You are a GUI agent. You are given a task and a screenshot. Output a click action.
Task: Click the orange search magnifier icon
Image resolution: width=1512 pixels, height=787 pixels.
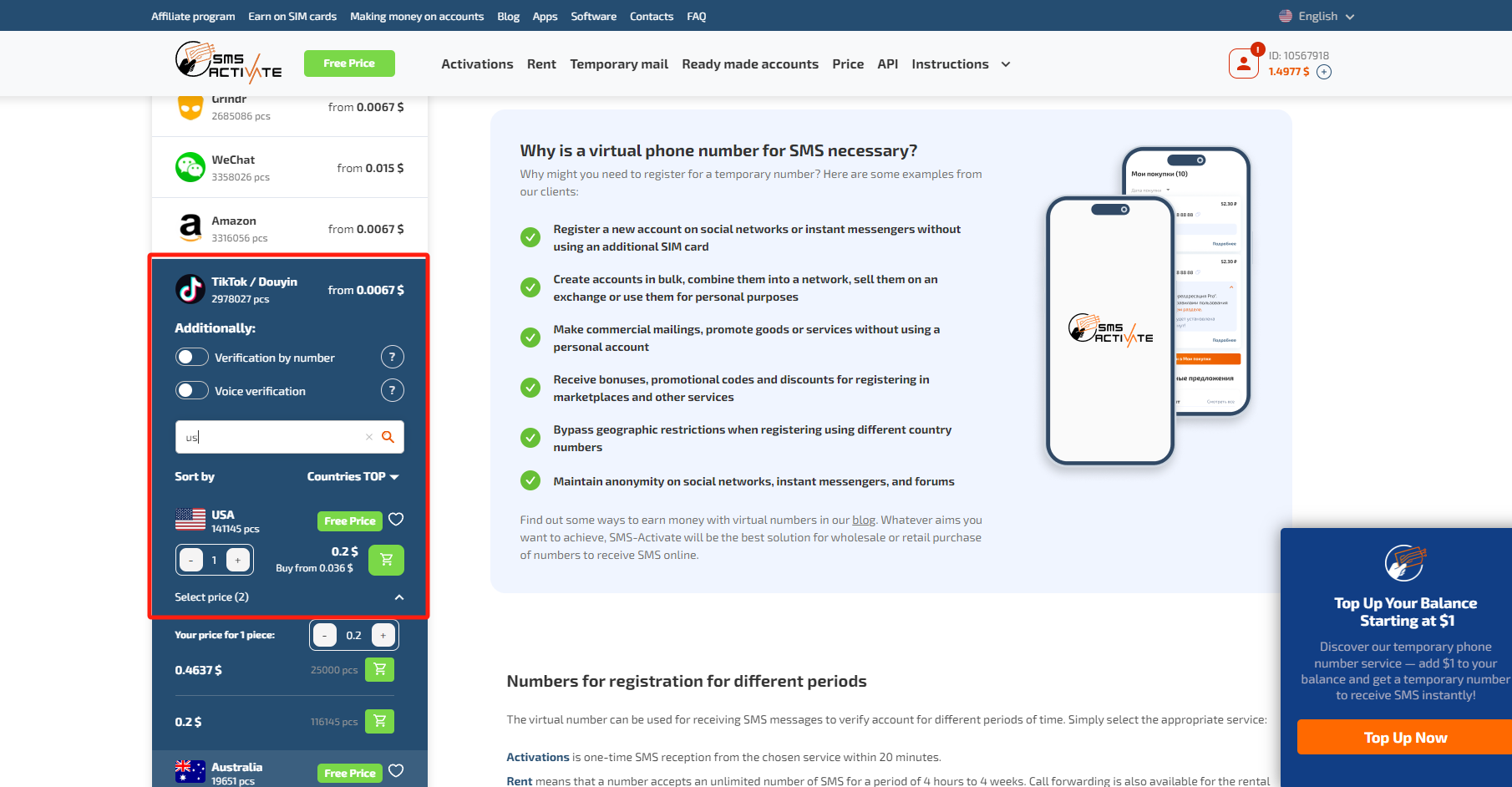pos(388,437)
